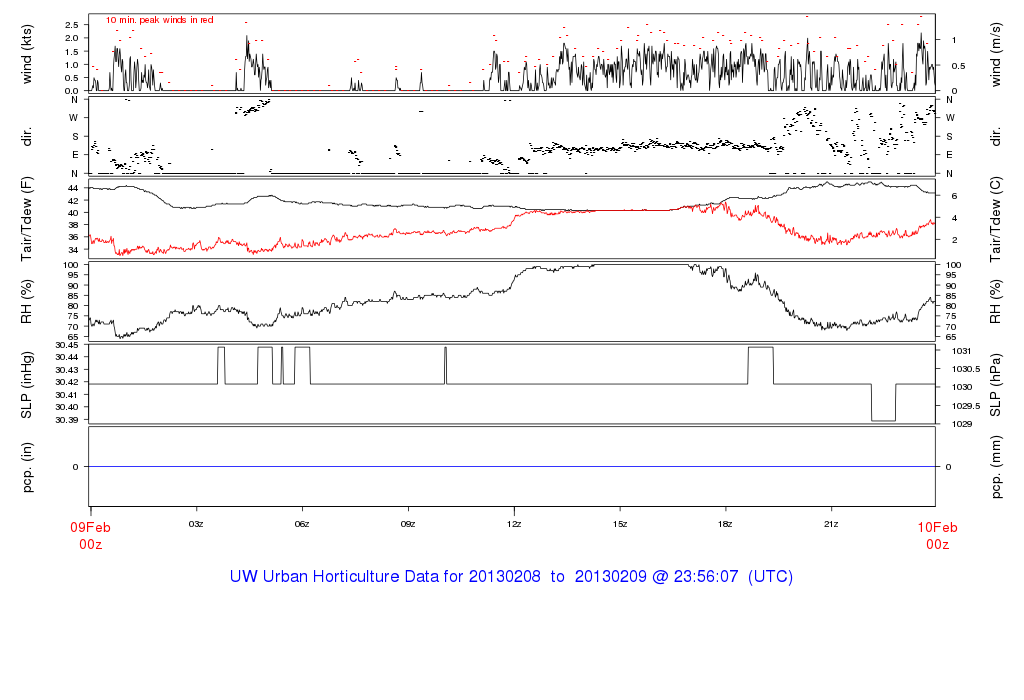Click the '44' temperature axis value
Image resolution: width=1024 pixels, height=700 pixels.
73,188
